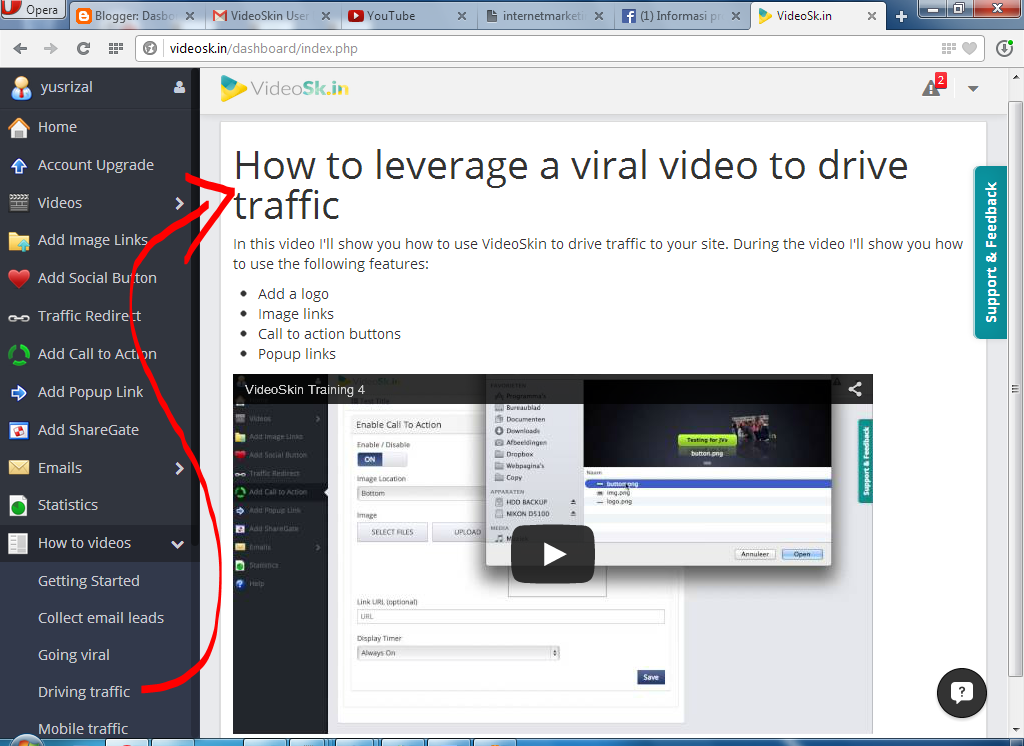This screenshot has width=1024, height=746.
Task: Open a new tab with plus button
Action: 901,17
